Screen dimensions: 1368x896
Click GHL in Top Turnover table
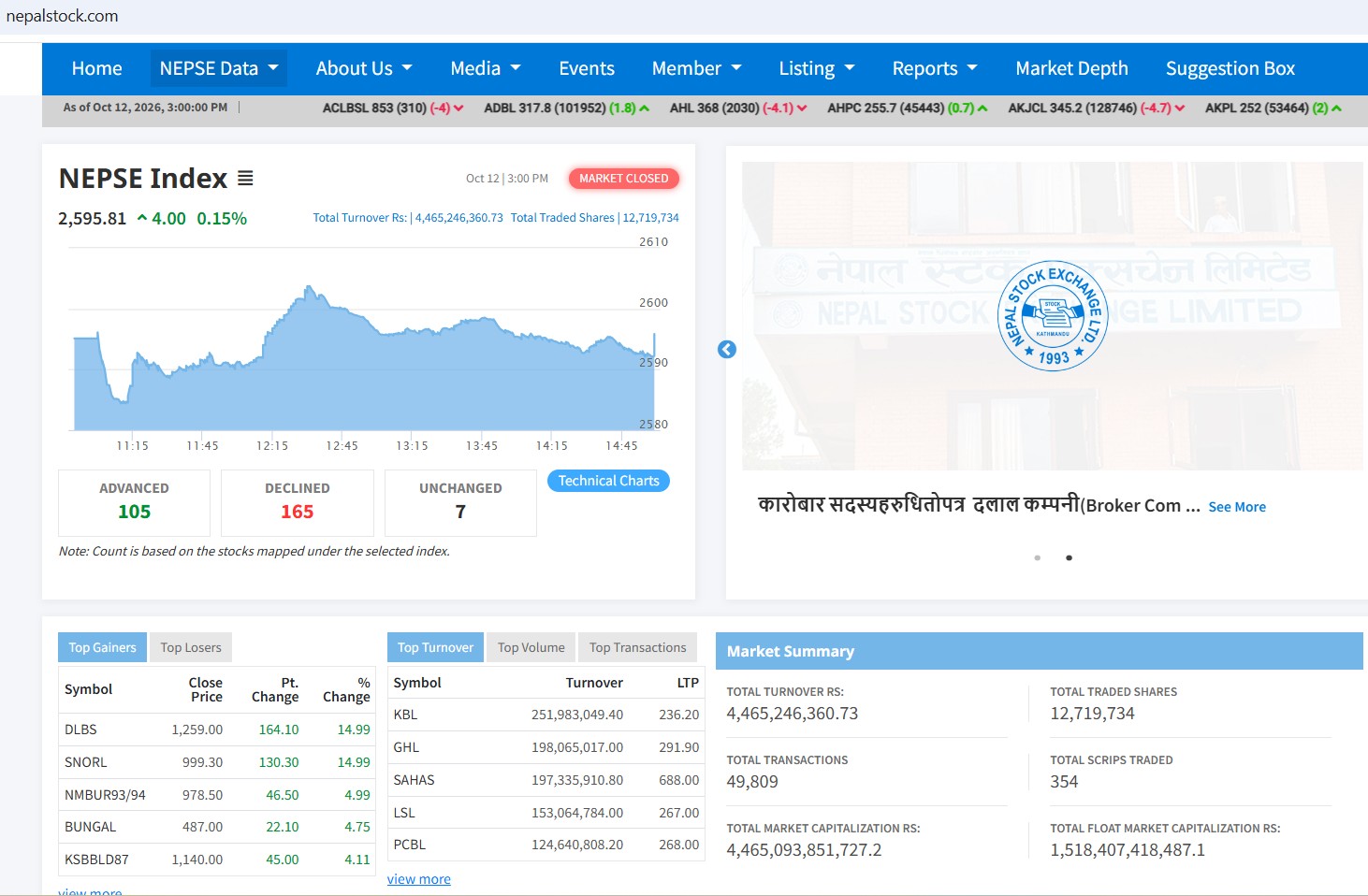(x=406, y=747)
